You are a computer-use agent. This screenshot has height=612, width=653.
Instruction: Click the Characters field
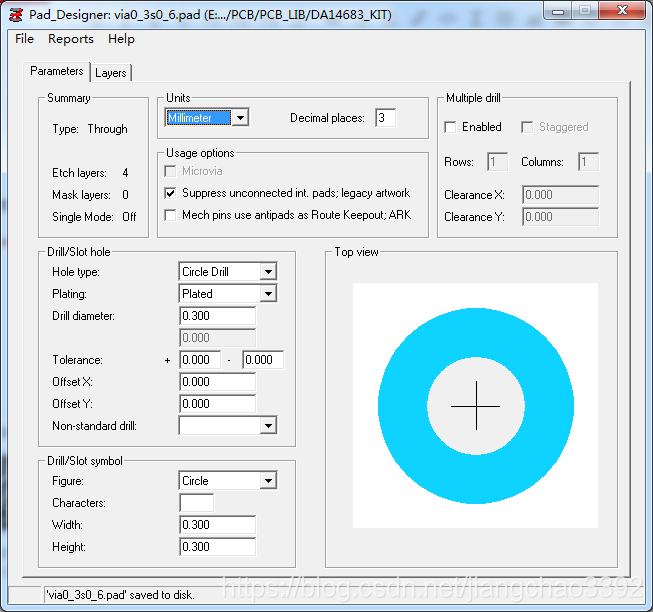tap(197, 503)
